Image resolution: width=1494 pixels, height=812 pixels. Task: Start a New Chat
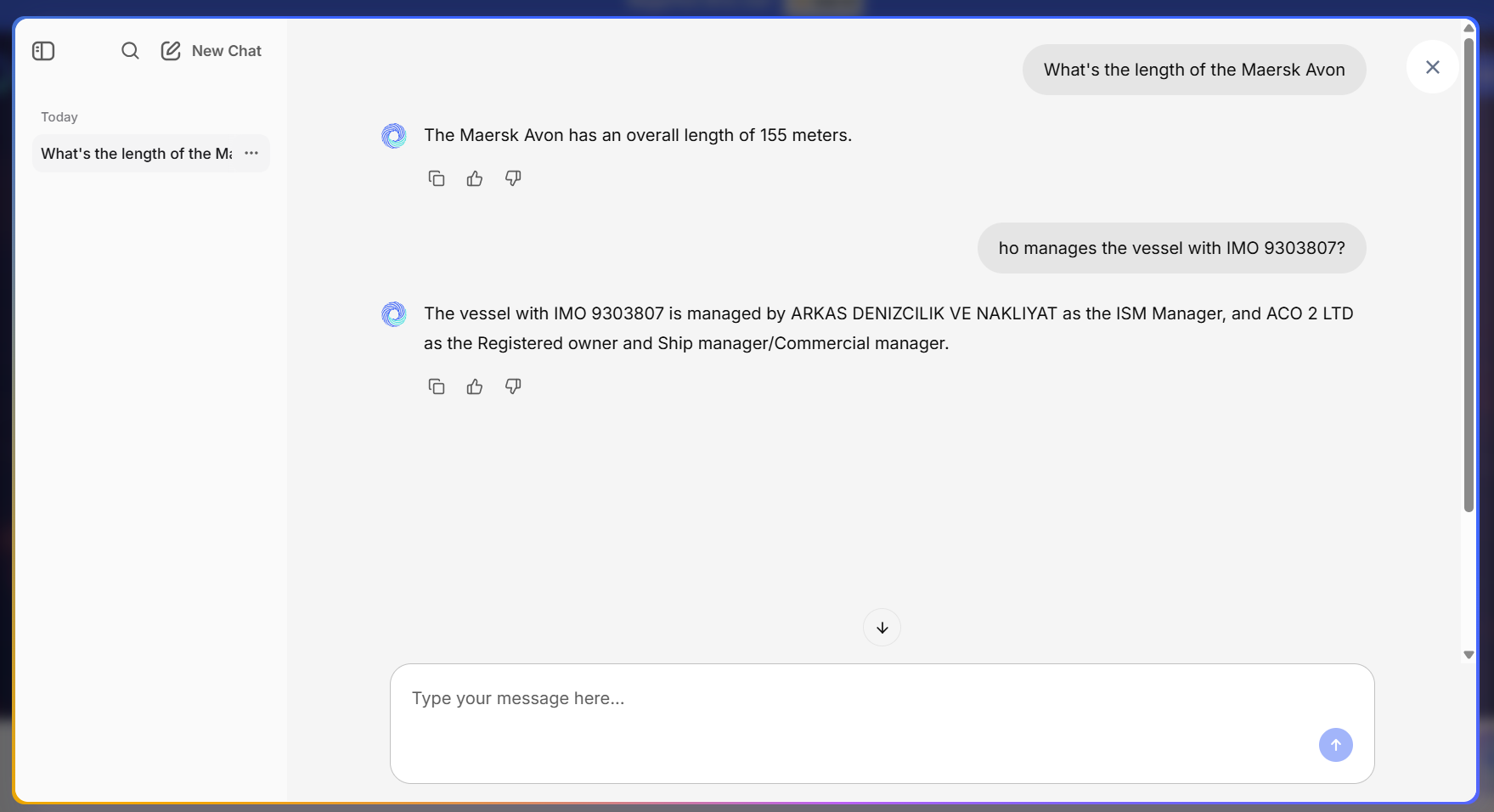click(x=211, y=51)
